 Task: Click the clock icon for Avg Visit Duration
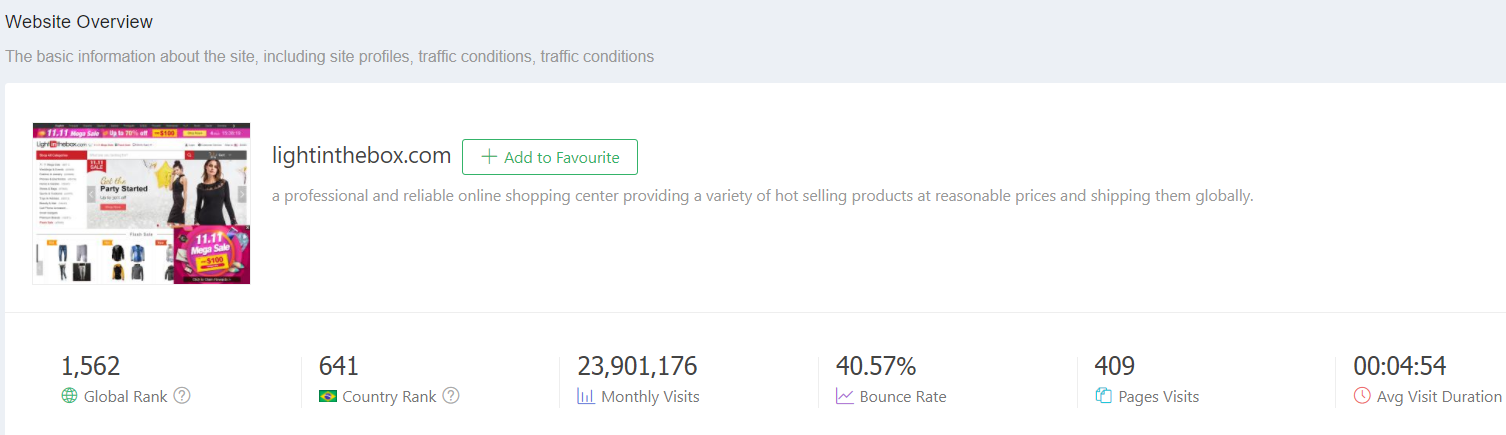(1362, 396)
